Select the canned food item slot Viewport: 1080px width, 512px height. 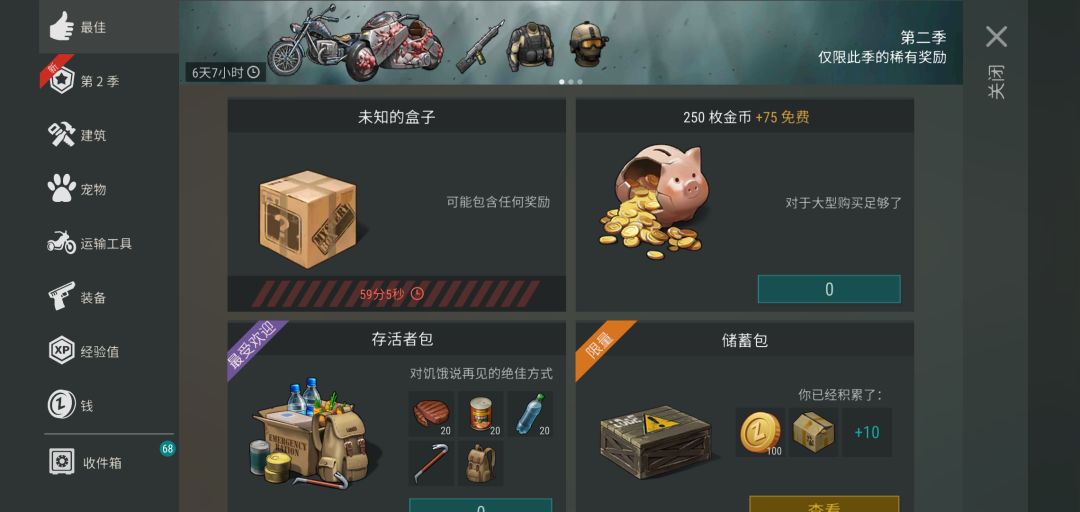481,414
